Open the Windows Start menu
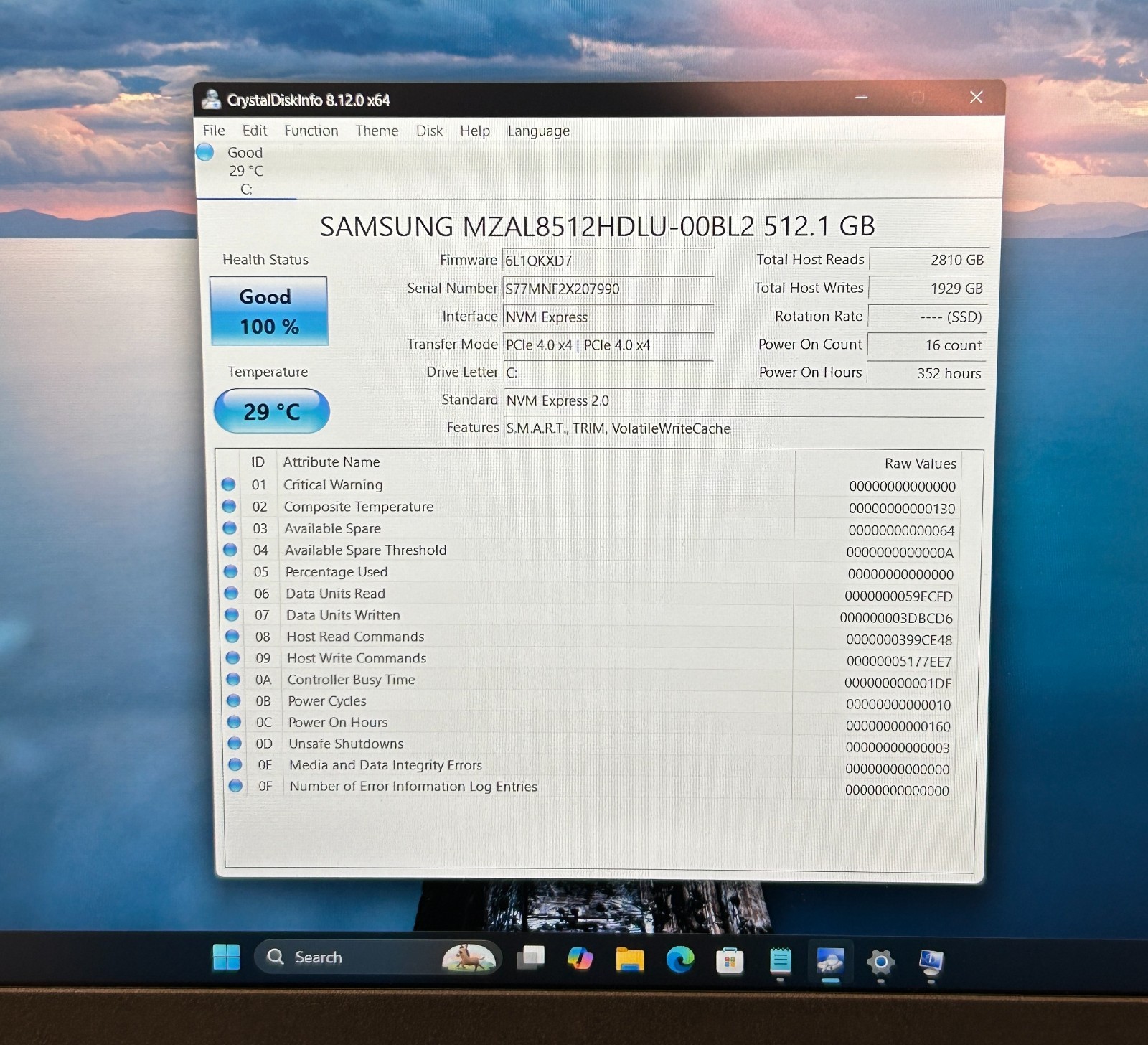Image resolution: width=1148 pixels, height=1045 pixels. 227,957
